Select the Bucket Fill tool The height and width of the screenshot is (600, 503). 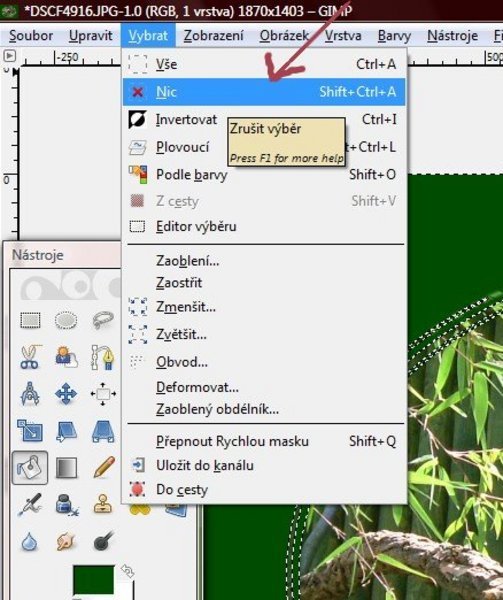click(x=30, y=467)
